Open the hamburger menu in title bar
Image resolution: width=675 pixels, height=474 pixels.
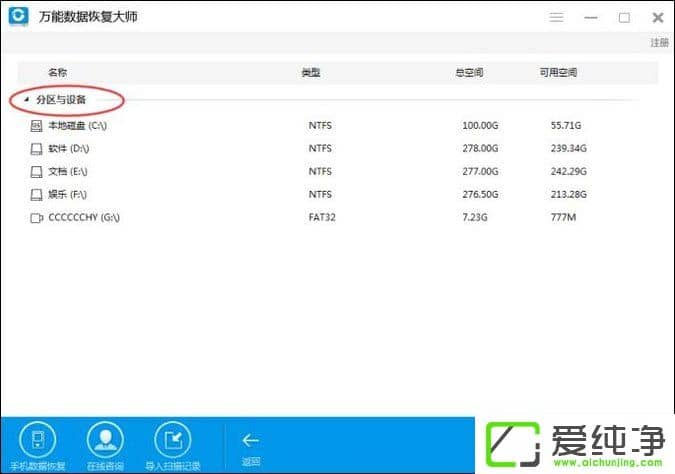[x=556, y=18]
